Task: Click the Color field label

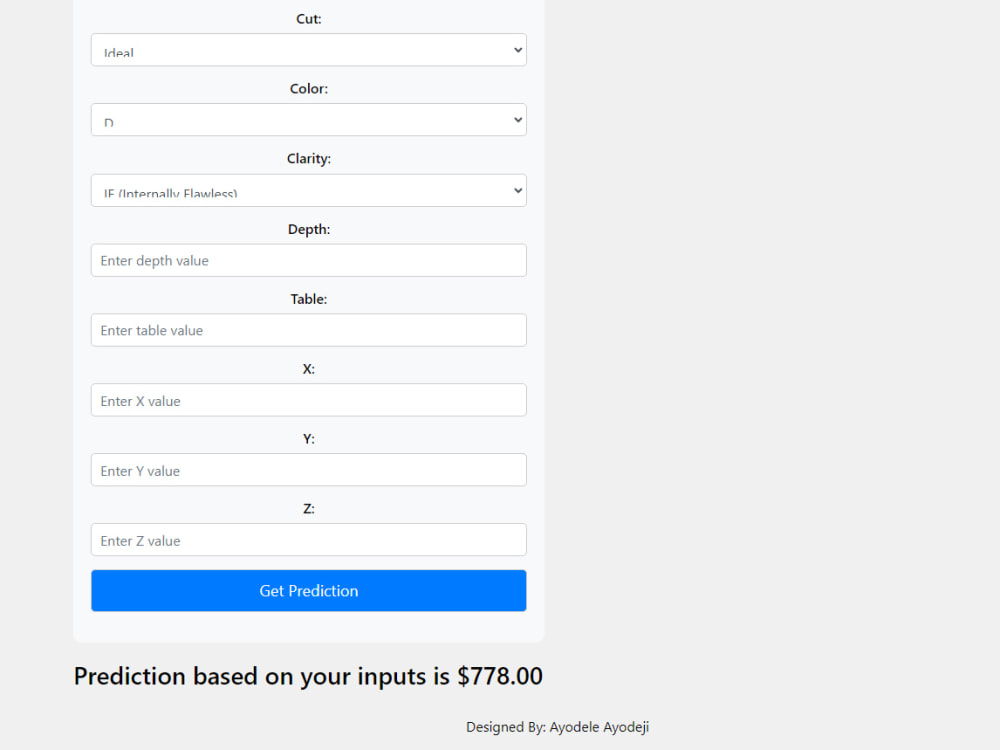Action: click(309, 89)
